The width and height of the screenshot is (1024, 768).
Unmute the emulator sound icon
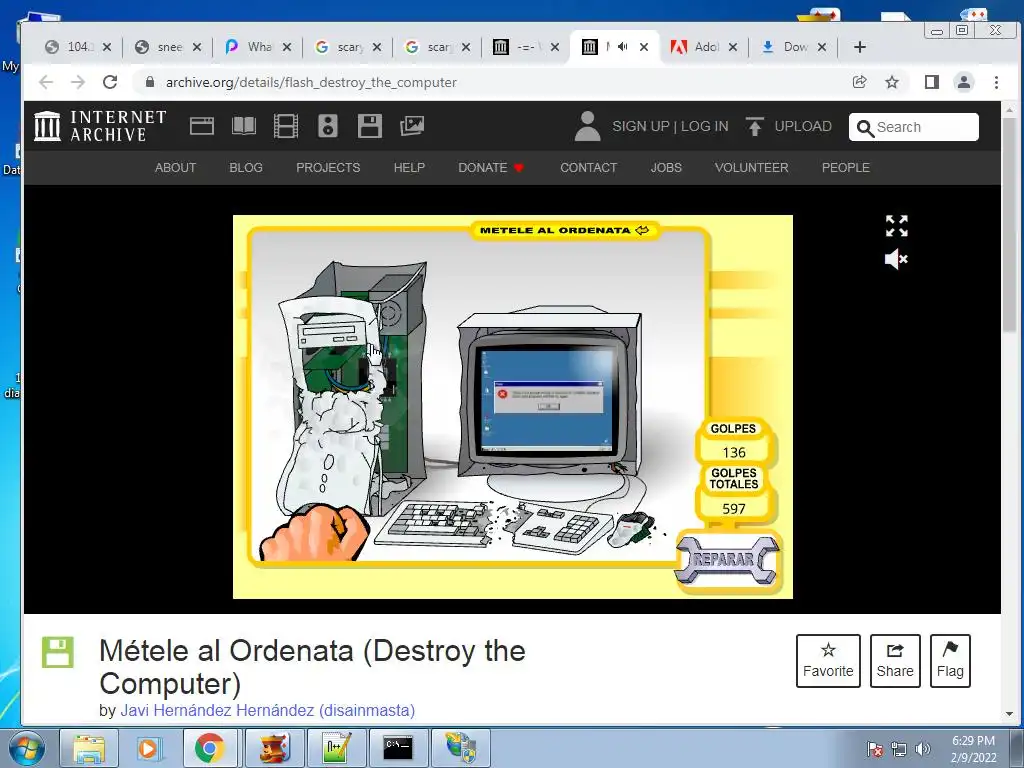click(897, 259)
